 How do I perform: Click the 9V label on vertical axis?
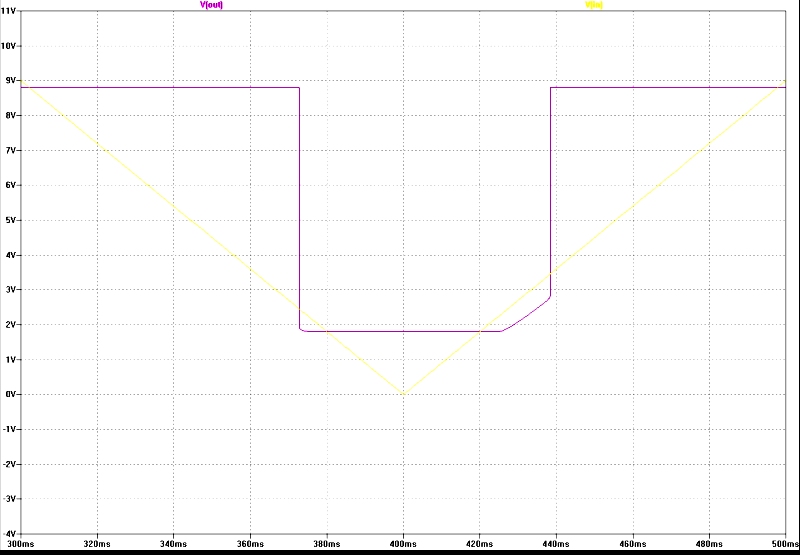(x=10, y=81)
